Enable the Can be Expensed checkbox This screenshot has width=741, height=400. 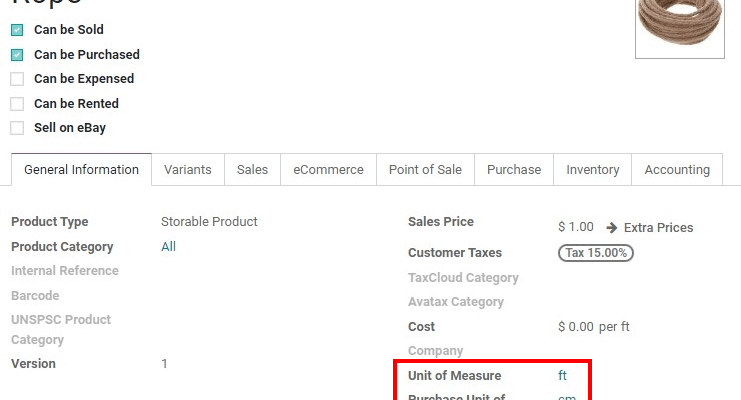[17, 79]
